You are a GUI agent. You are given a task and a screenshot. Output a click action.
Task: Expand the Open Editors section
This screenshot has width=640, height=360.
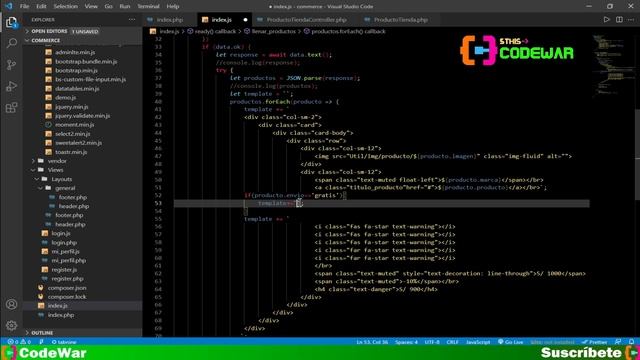click(x=82, y=31)
